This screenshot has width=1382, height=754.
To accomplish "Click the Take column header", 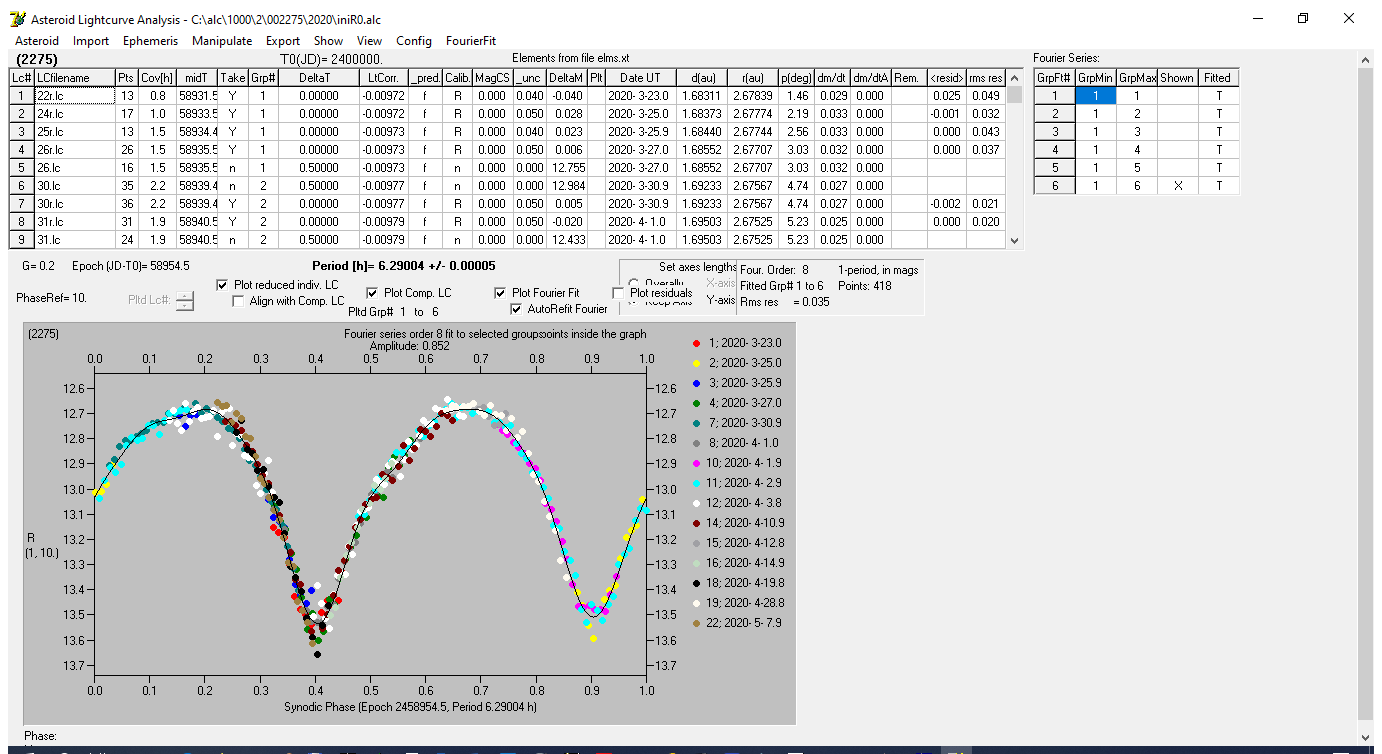I will click(x=232, y=77).
